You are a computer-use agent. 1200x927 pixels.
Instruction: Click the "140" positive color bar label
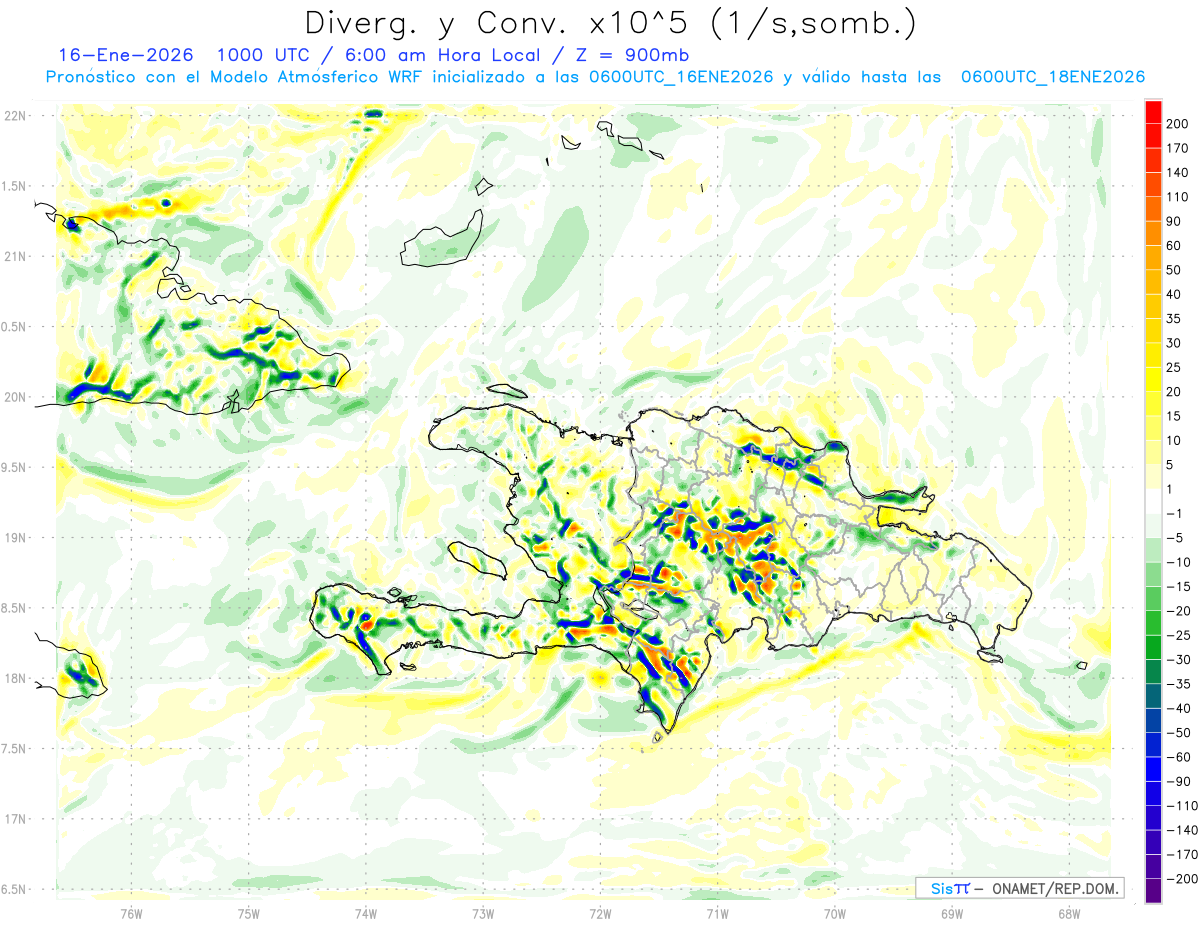[x=1178, y=173]
